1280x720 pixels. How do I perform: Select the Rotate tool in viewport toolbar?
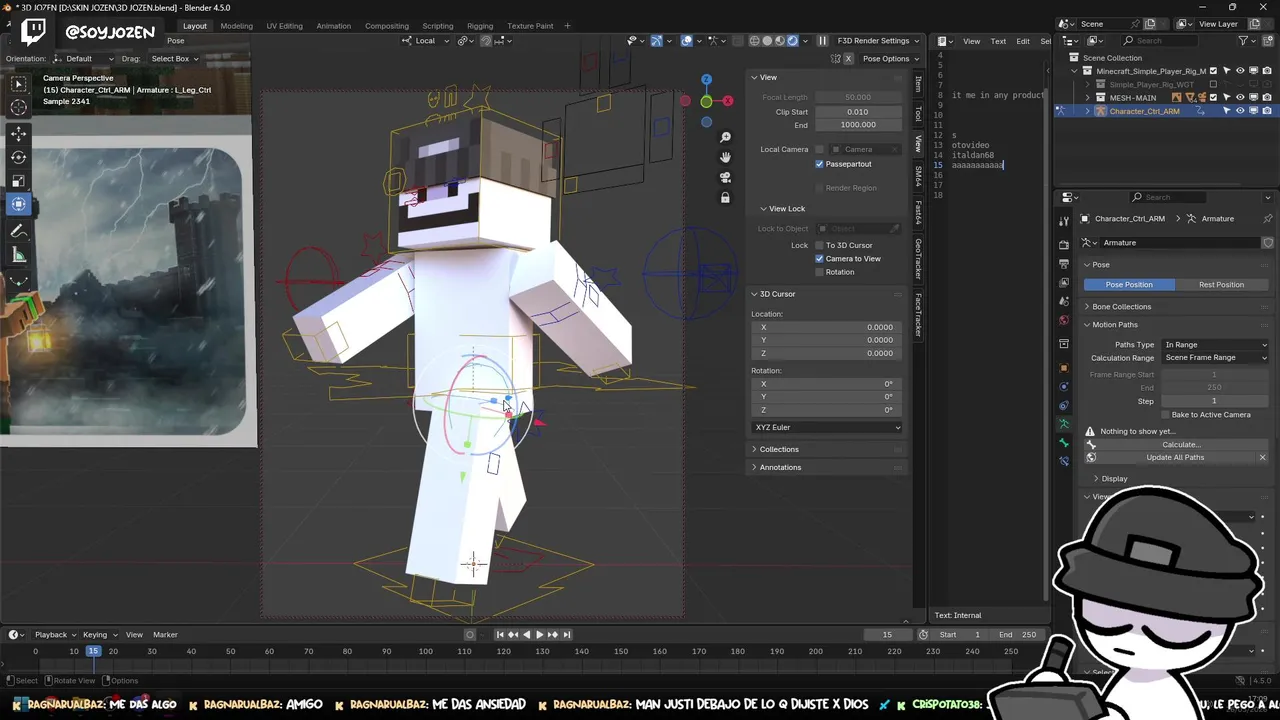tap(19, 157)
